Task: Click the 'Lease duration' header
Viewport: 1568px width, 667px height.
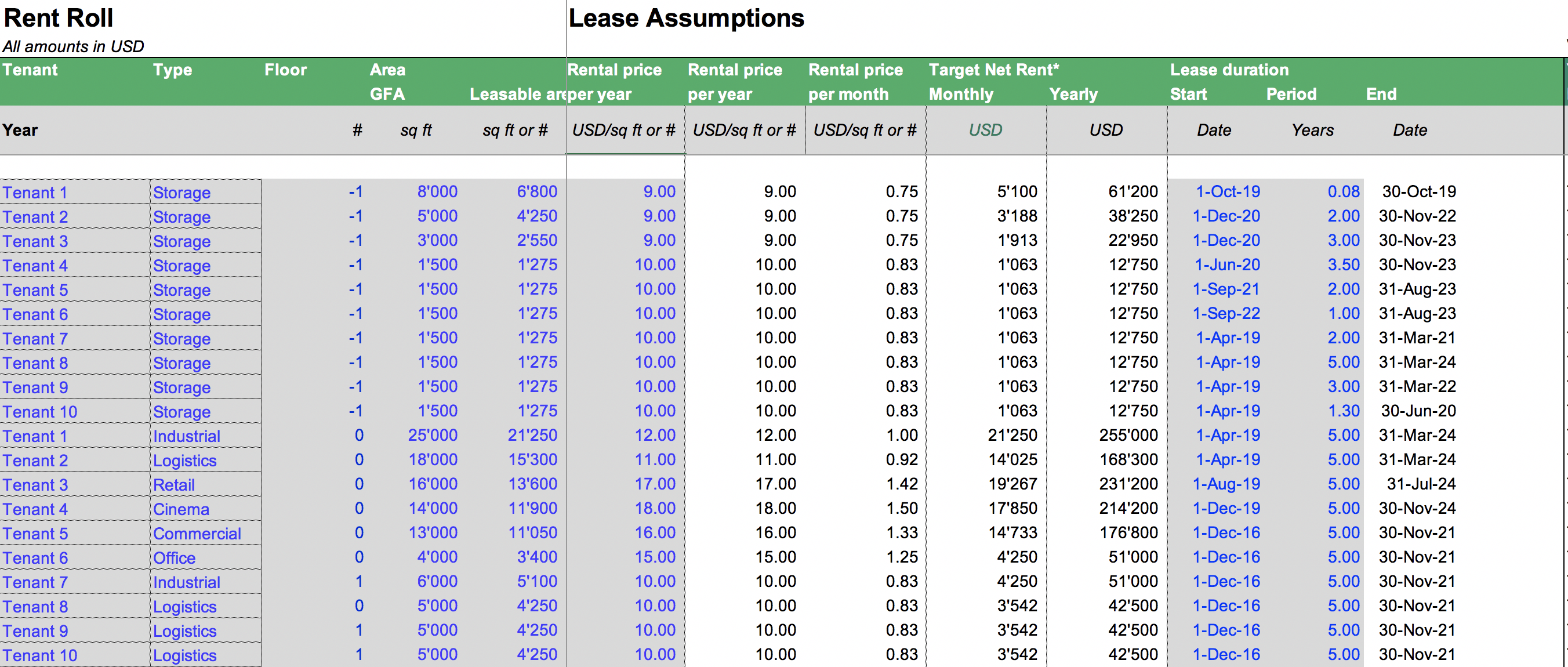Action: tap(1229, 70)
